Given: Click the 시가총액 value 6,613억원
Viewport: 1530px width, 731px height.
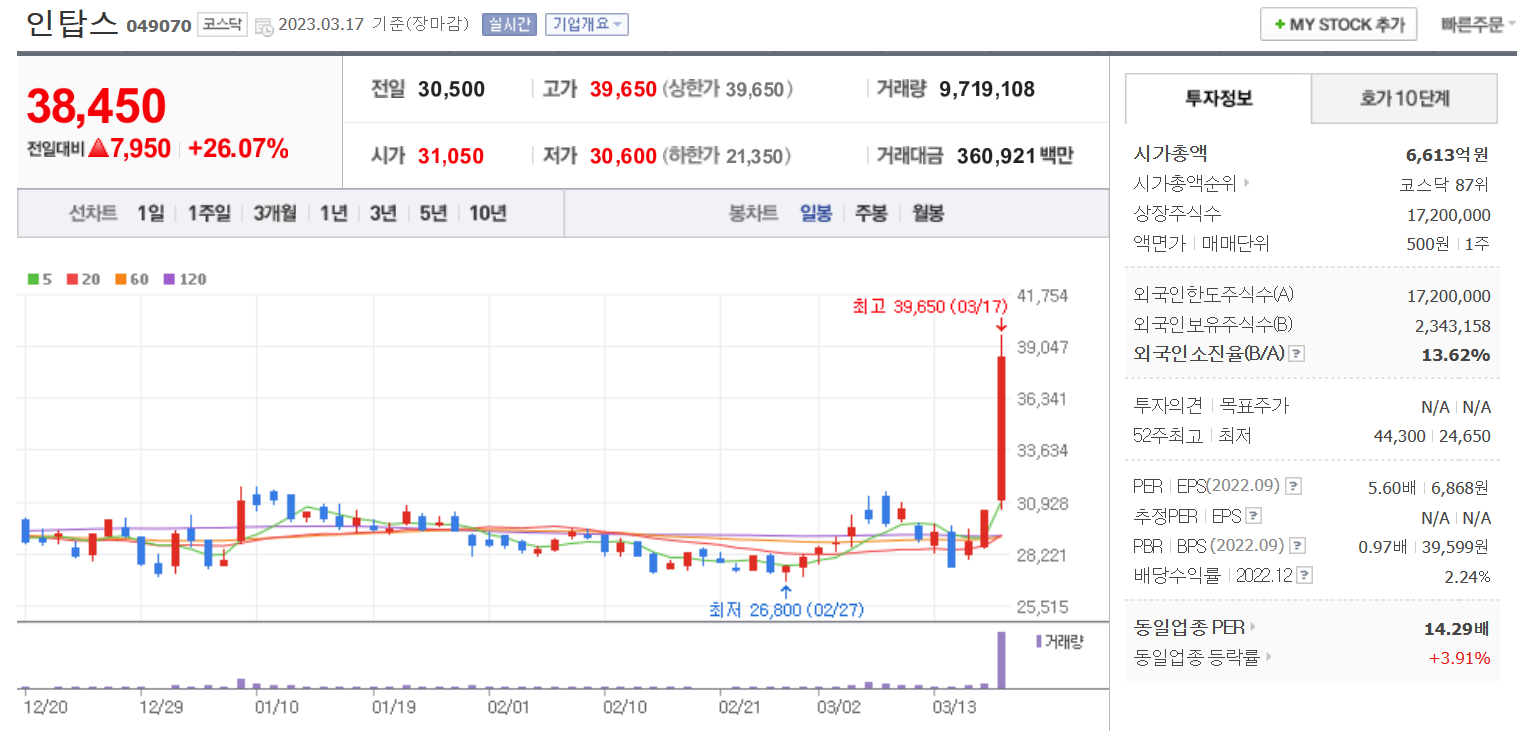Looking at the screenshot, I should click(x=1447, y=154).
